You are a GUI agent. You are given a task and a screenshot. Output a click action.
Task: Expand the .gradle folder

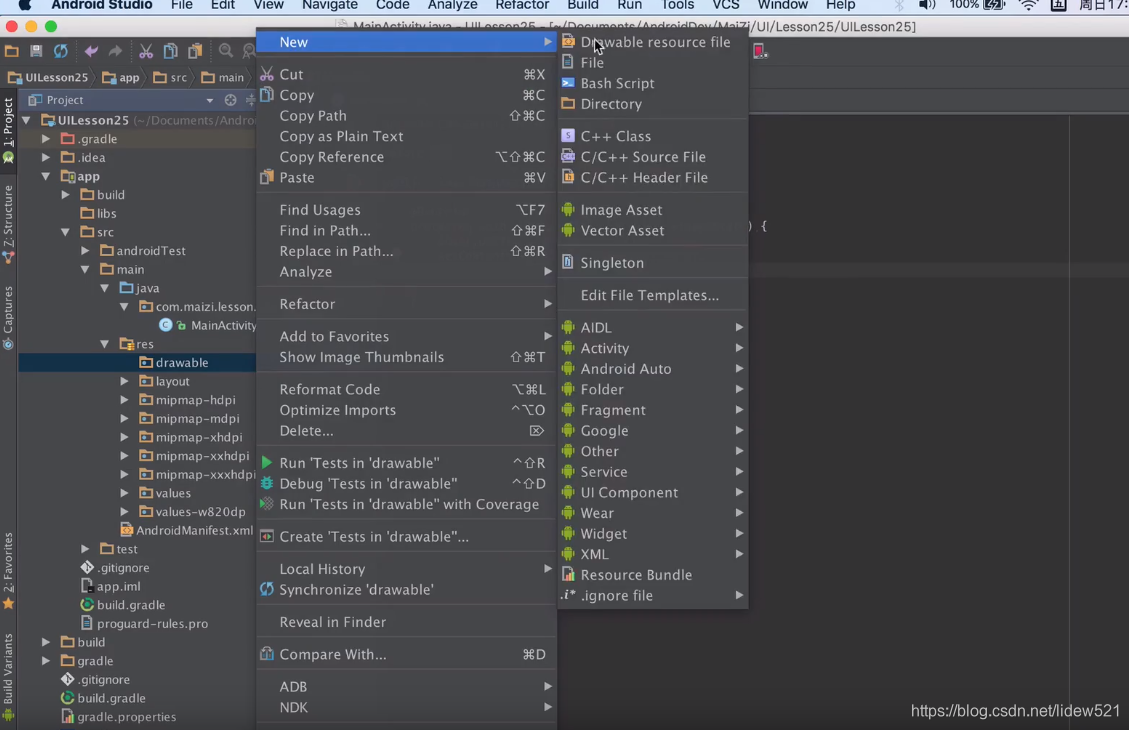tap(46, 138)
